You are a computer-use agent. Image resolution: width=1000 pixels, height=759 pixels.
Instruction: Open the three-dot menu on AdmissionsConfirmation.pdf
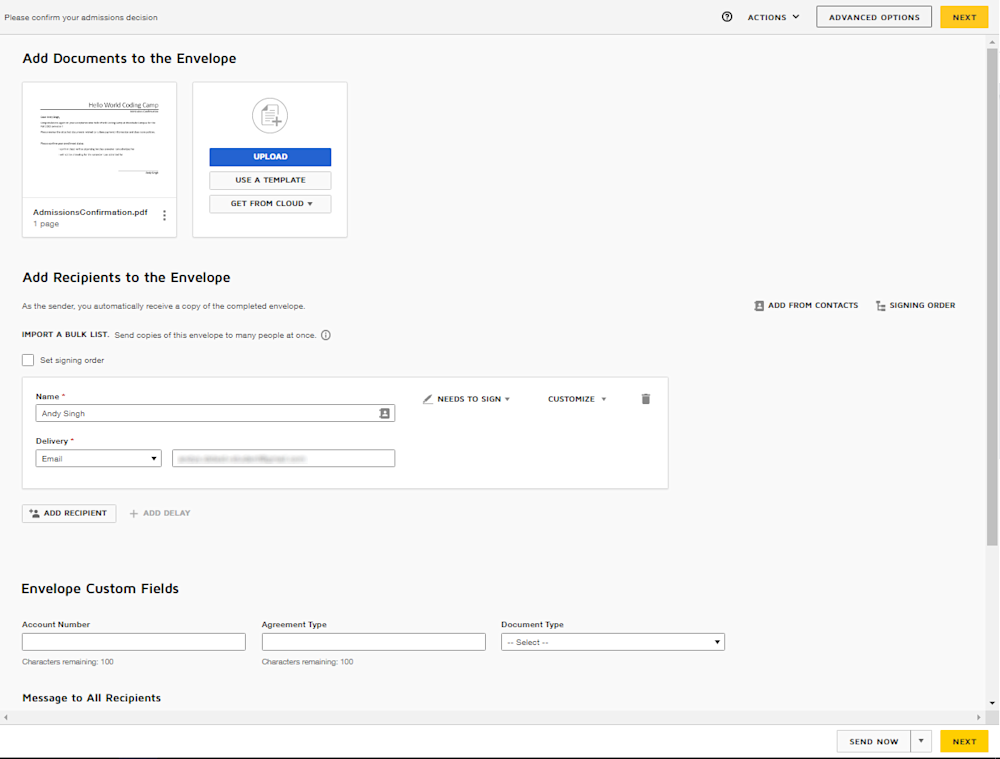click(164, 215)
